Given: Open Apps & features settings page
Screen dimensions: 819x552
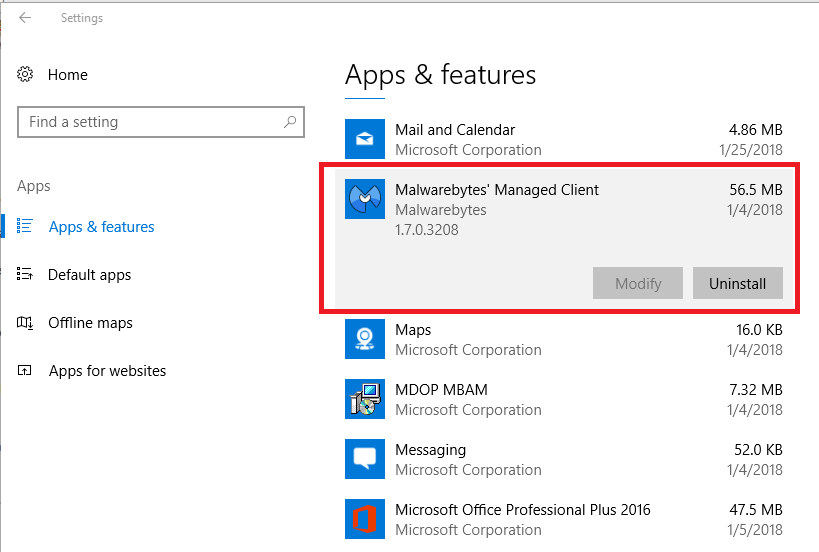Looking at the screenshot, I should click(x=101, y=227).
